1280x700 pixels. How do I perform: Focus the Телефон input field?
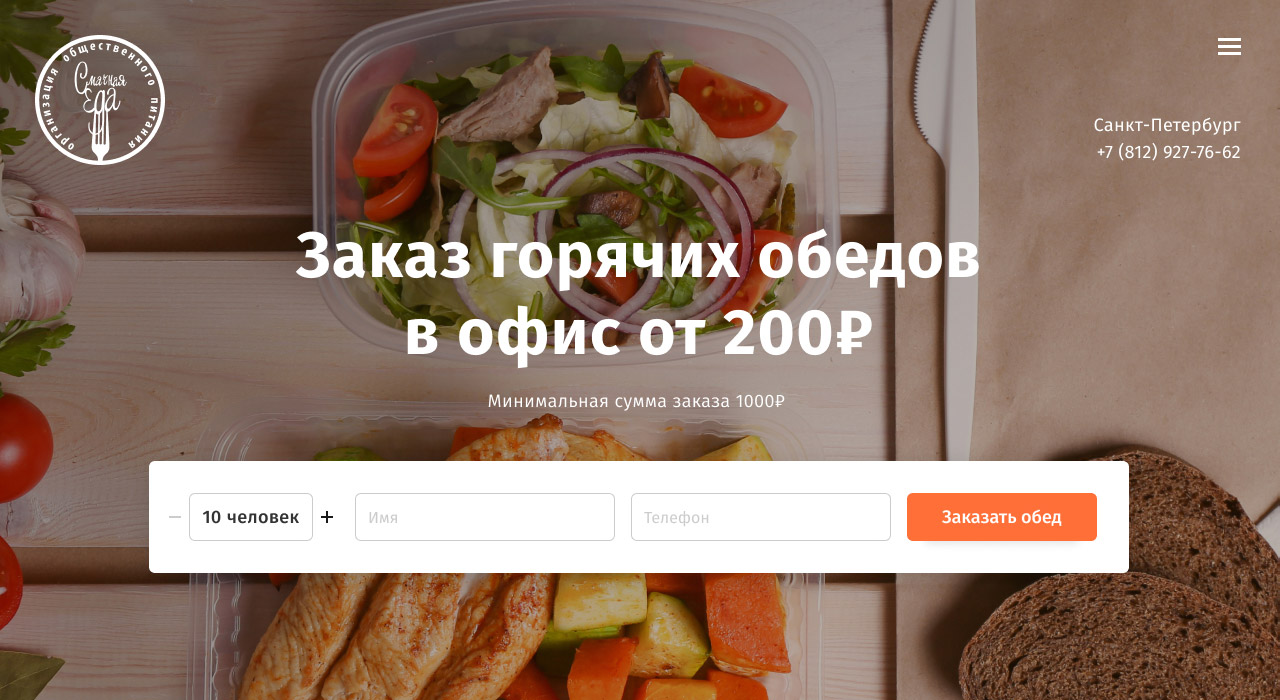tap(761, 517)
